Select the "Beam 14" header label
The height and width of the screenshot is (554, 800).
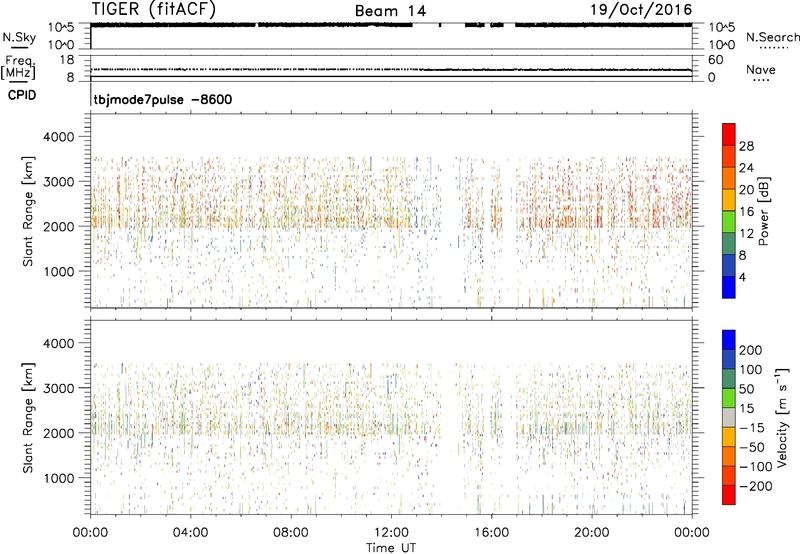point(390,11)
